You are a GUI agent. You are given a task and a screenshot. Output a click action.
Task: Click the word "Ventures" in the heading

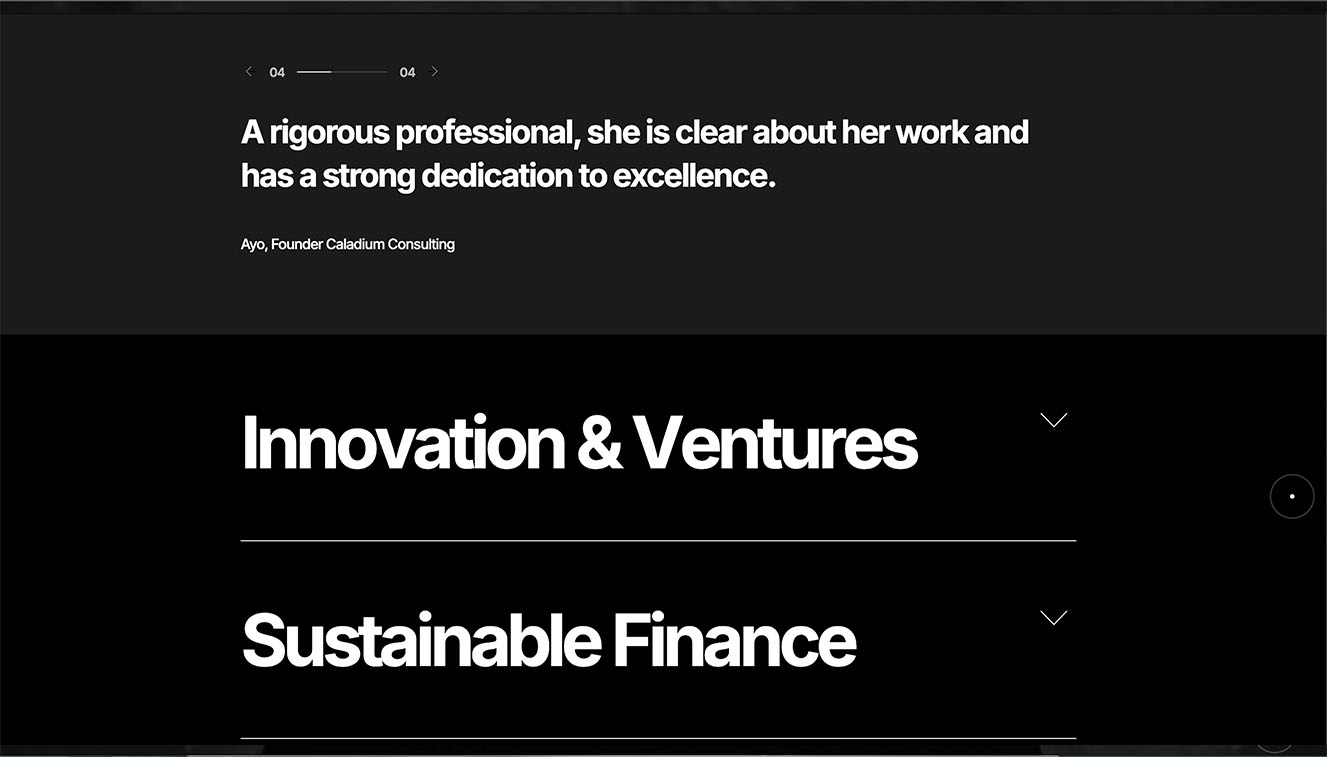[x=775, y=443]
